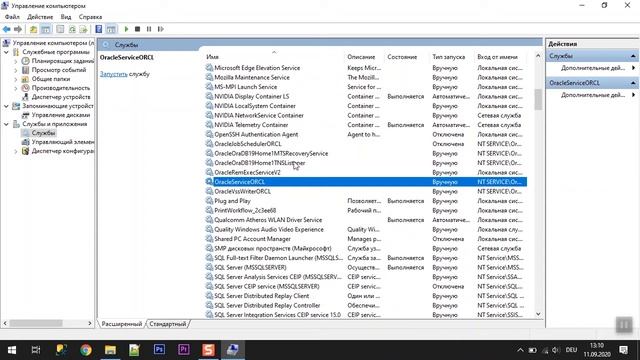Expand the Диспетчер конфигурации node
Image resolution: width=640 pixels, height=360 pixels.
point(16,151)
